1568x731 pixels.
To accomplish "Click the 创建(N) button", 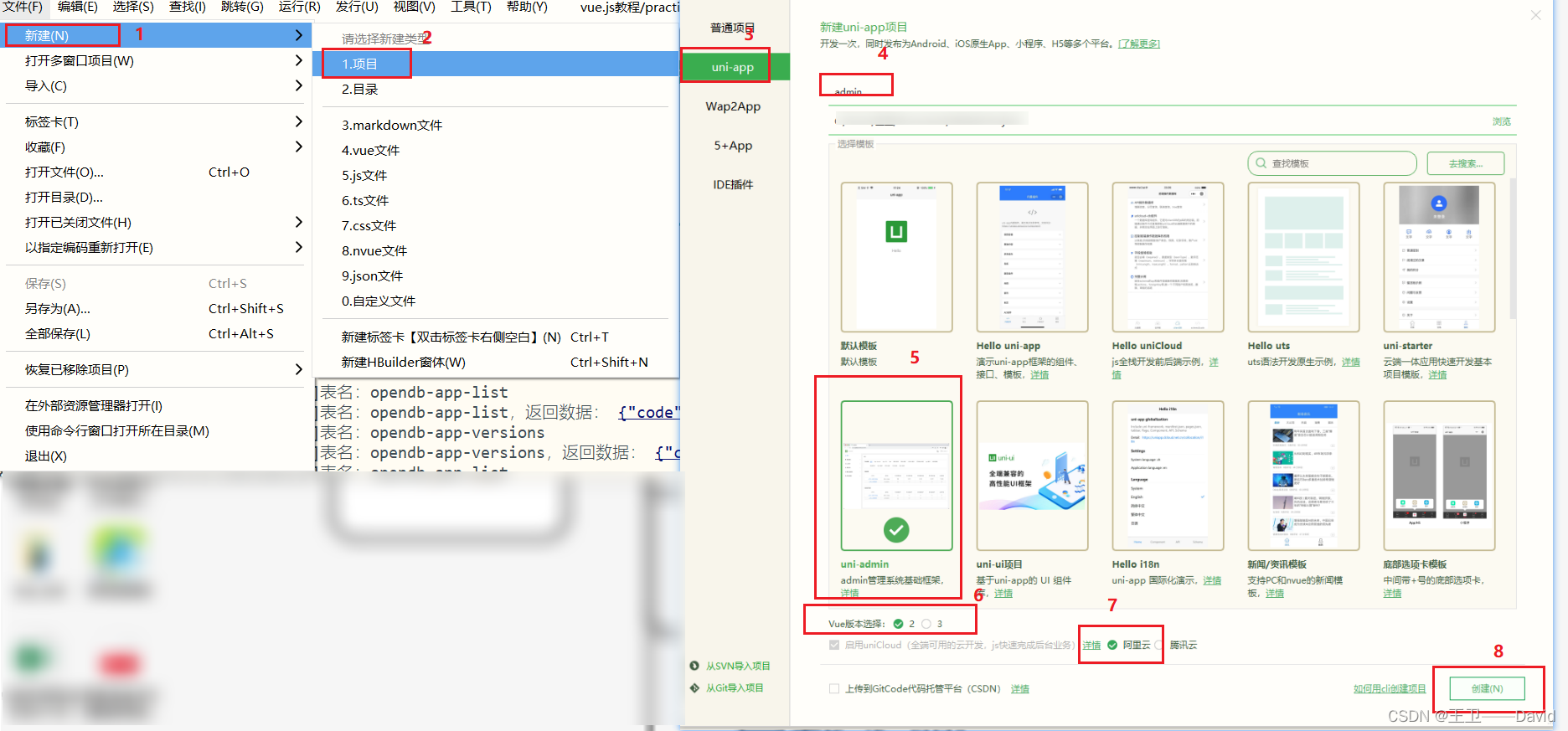I will 1487,688.
